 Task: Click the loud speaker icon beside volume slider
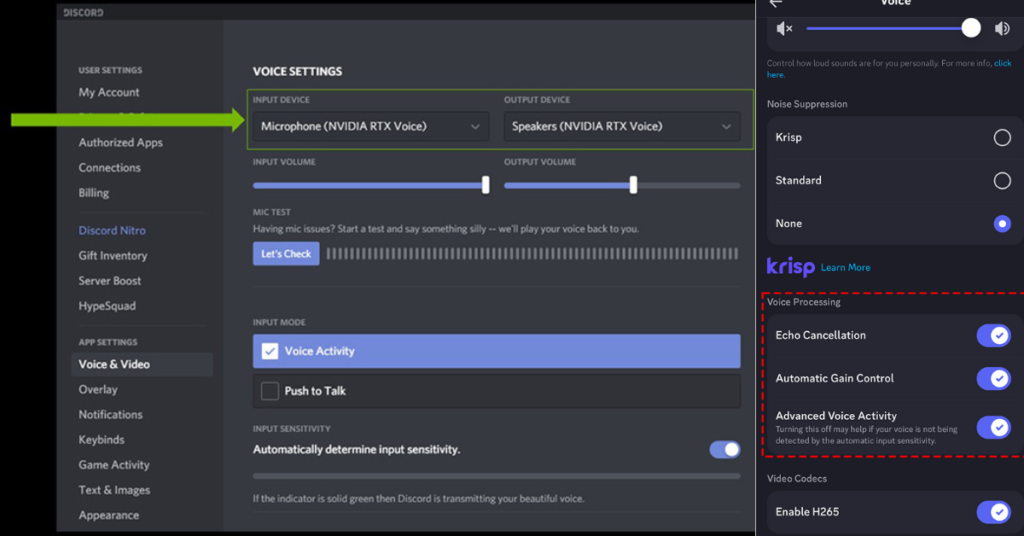1002,29
